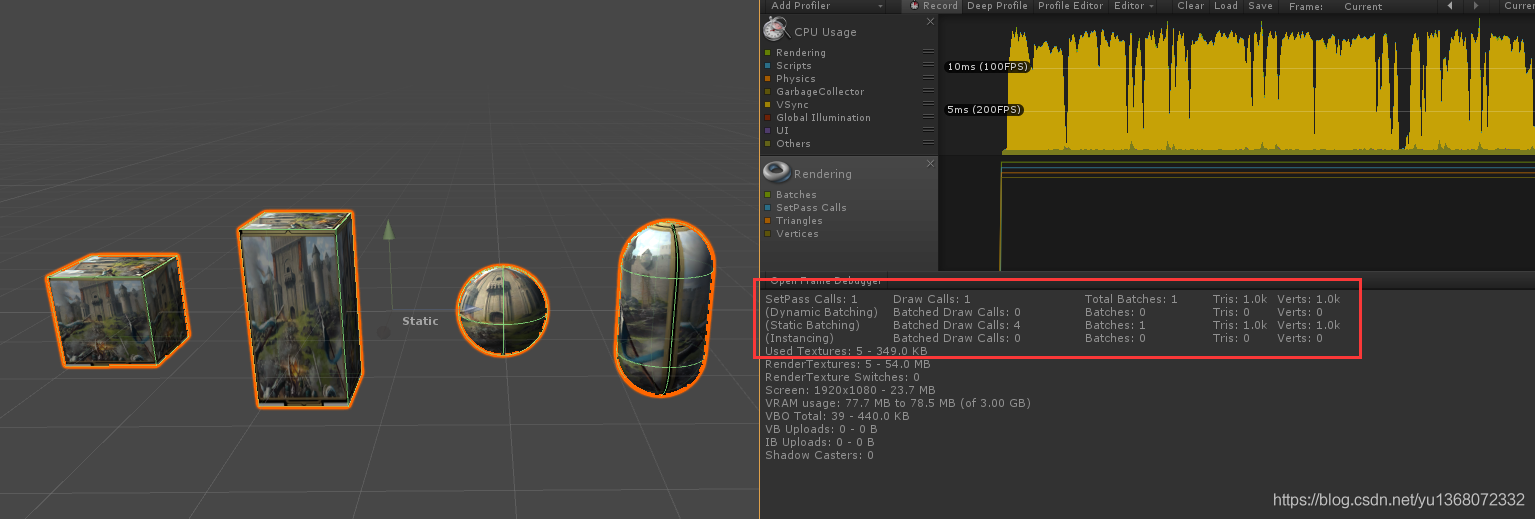The width and height of the screenshot is (1535, 519).
Task: Click the CPU Usage stopwatch icon
Action: [x=776, y=30]
